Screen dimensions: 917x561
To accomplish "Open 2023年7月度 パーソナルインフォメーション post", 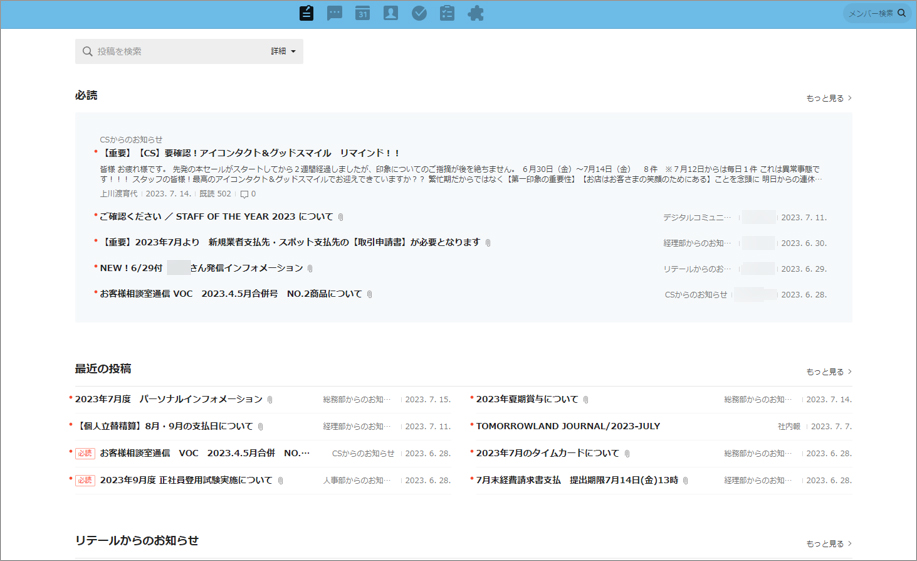I will pyautogui.click(x=169, y=399).
